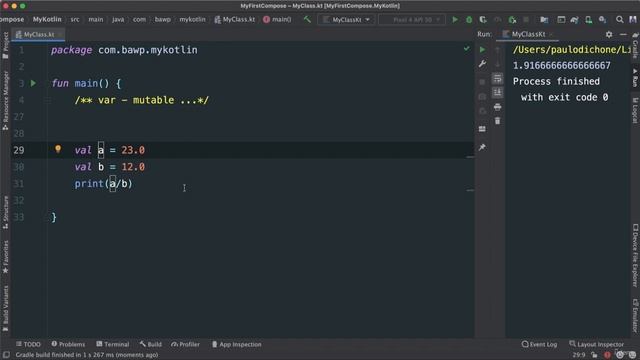Close the MyClass.kt editor tab
Image resolution: width=640 pixels, height=360 pixels.
60,34
